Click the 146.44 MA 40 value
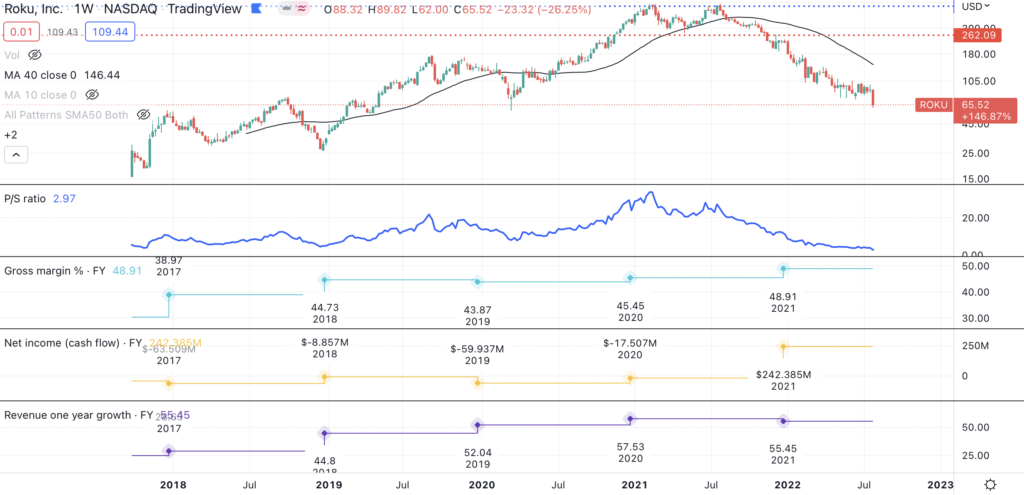The width and height of the screenshot is (1024, 495). pyautogui.click(x=101, y=75)
